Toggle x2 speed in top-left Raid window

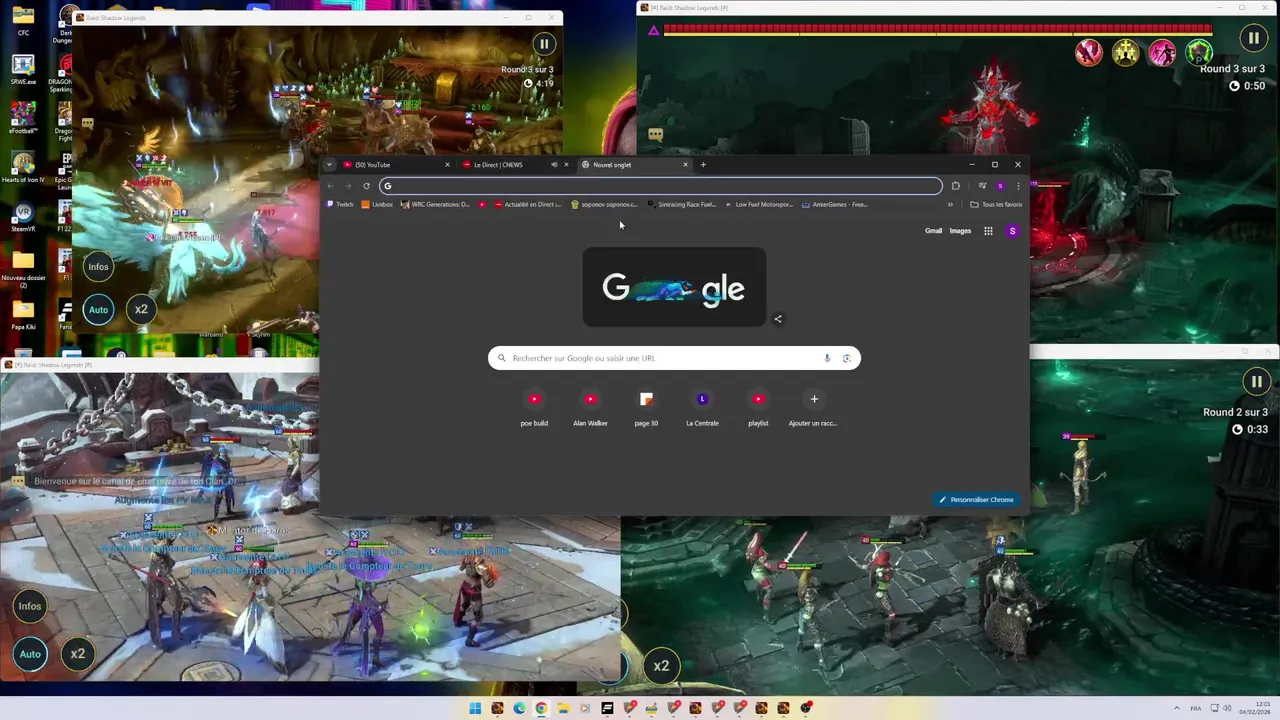point(141,309)
